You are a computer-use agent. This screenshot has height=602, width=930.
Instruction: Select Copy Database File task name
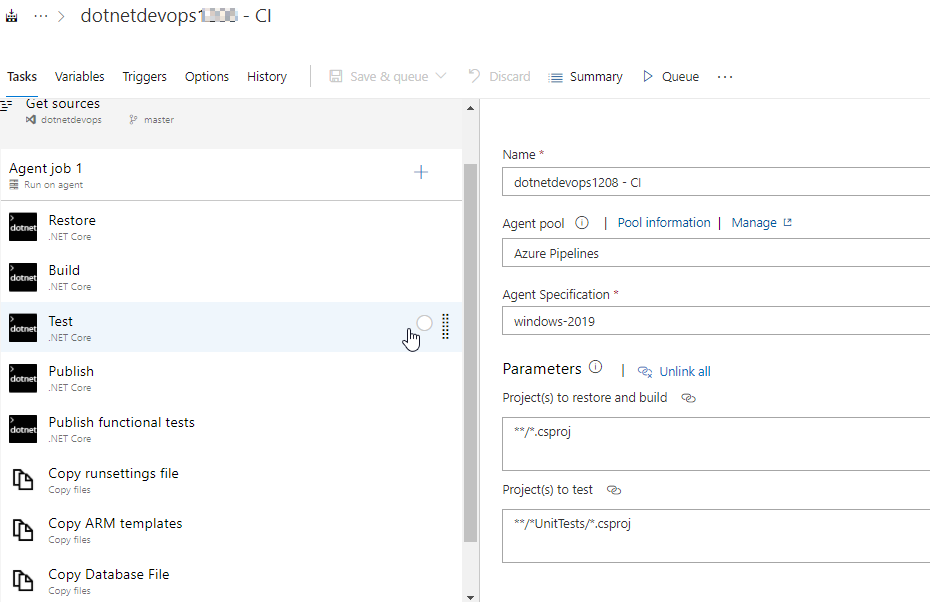click(109, 574)
